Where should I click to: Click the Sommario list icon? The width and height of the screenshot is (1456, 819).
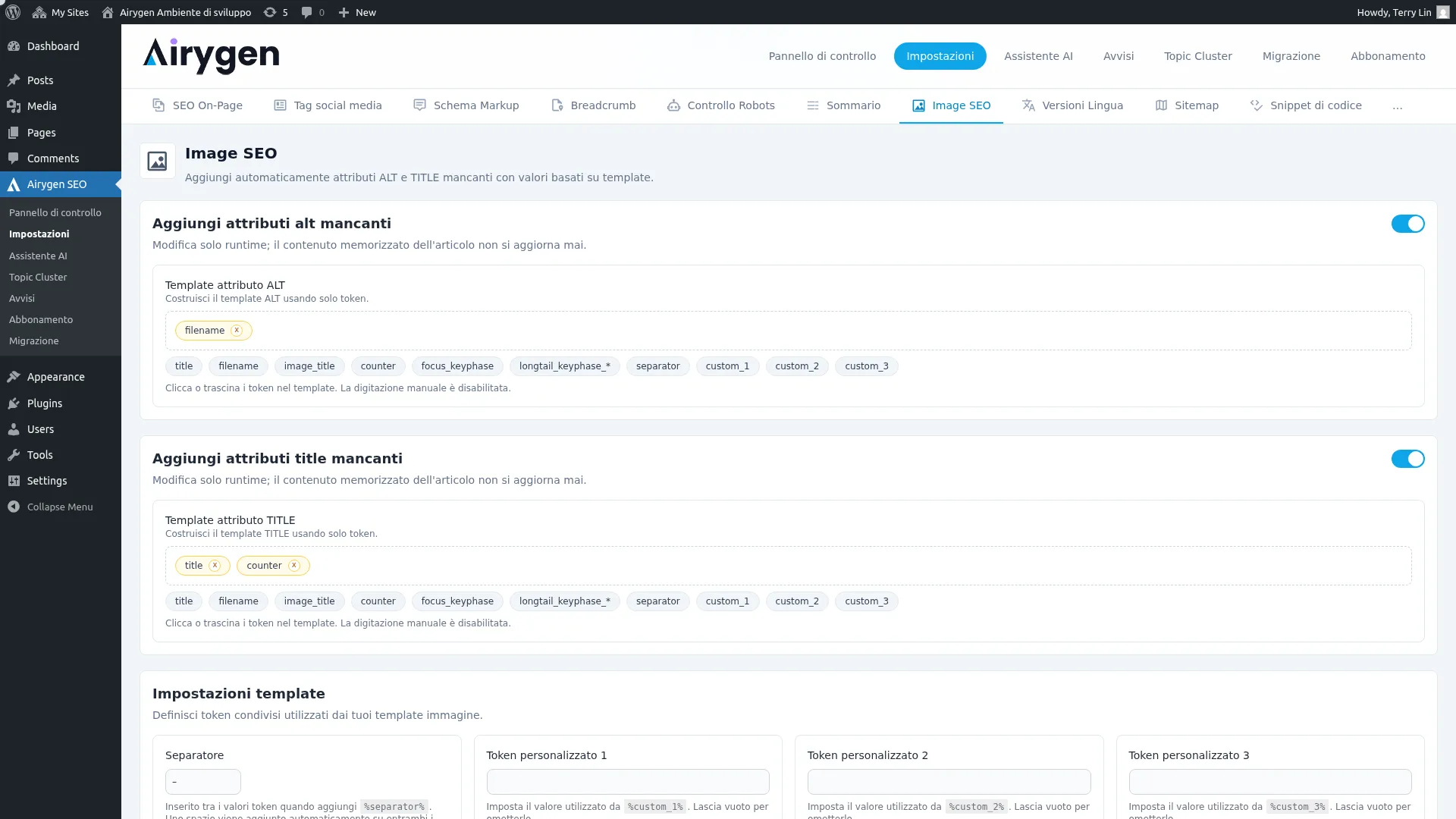click(x=812, y=105)
